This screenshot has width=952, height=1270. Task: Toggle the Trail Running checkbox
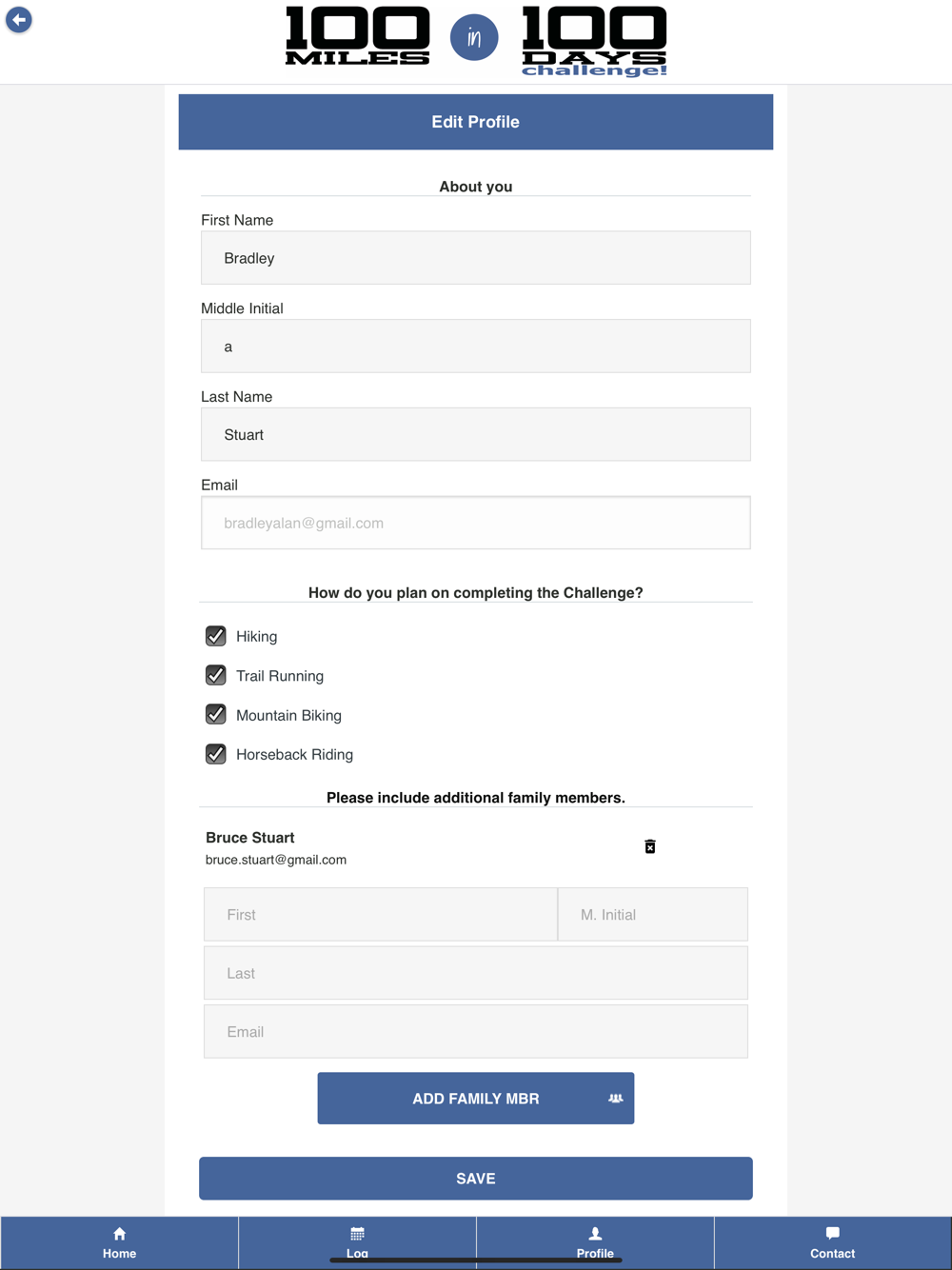tap(216, 675)
